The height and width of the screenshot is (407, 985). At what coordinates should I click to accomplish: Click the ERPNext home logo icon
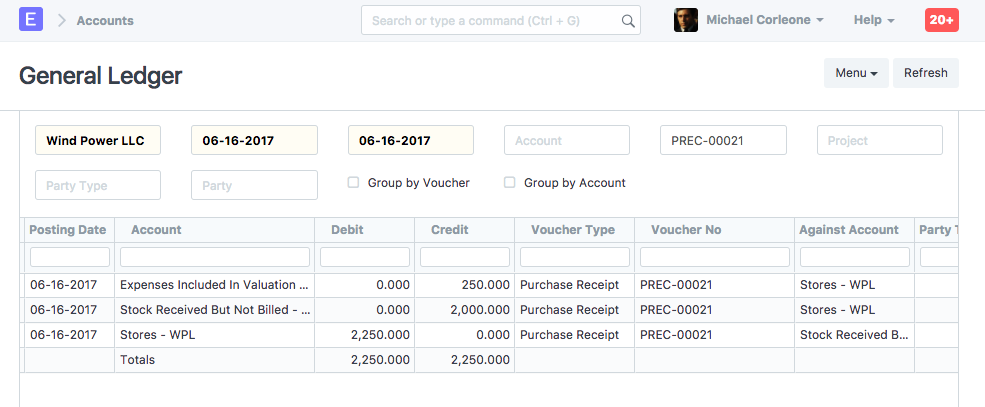31,20
